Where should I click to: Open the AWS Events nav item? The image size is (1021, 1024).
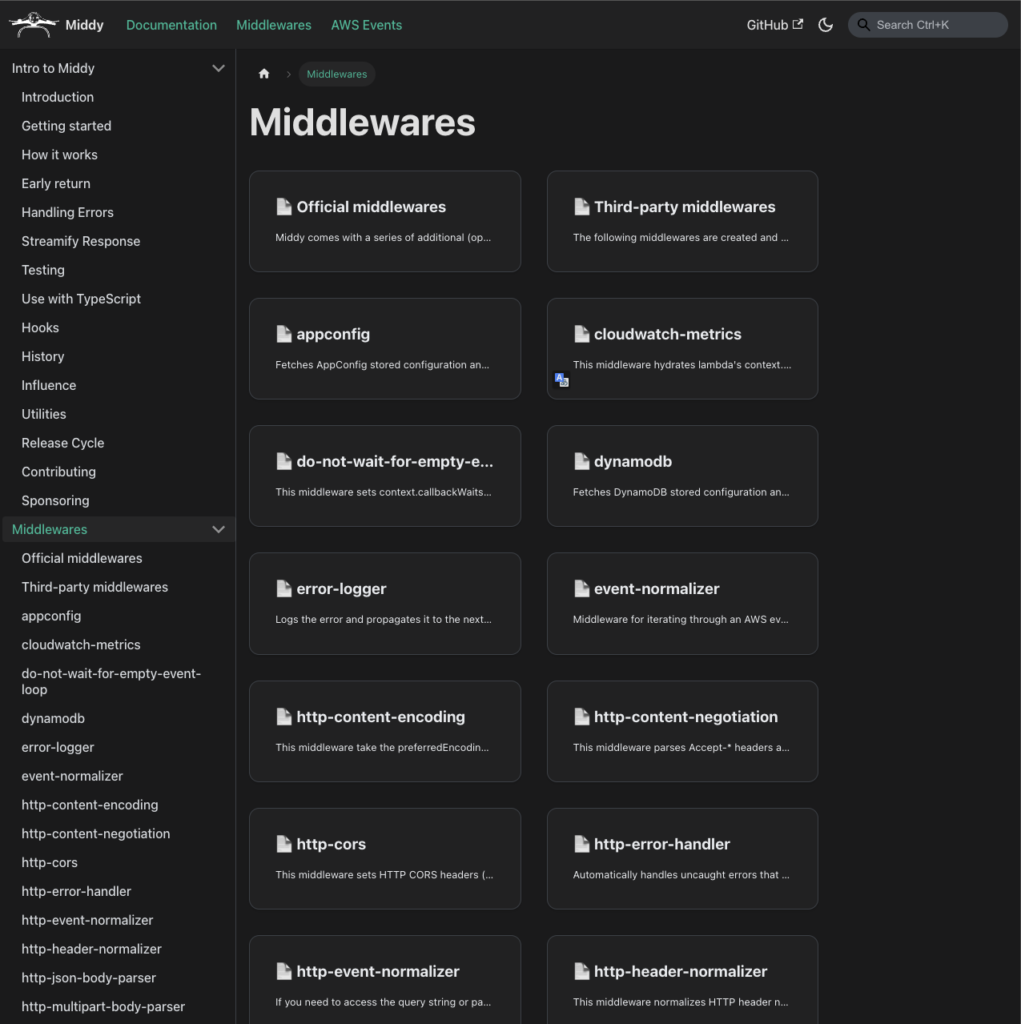pos(366,25)
